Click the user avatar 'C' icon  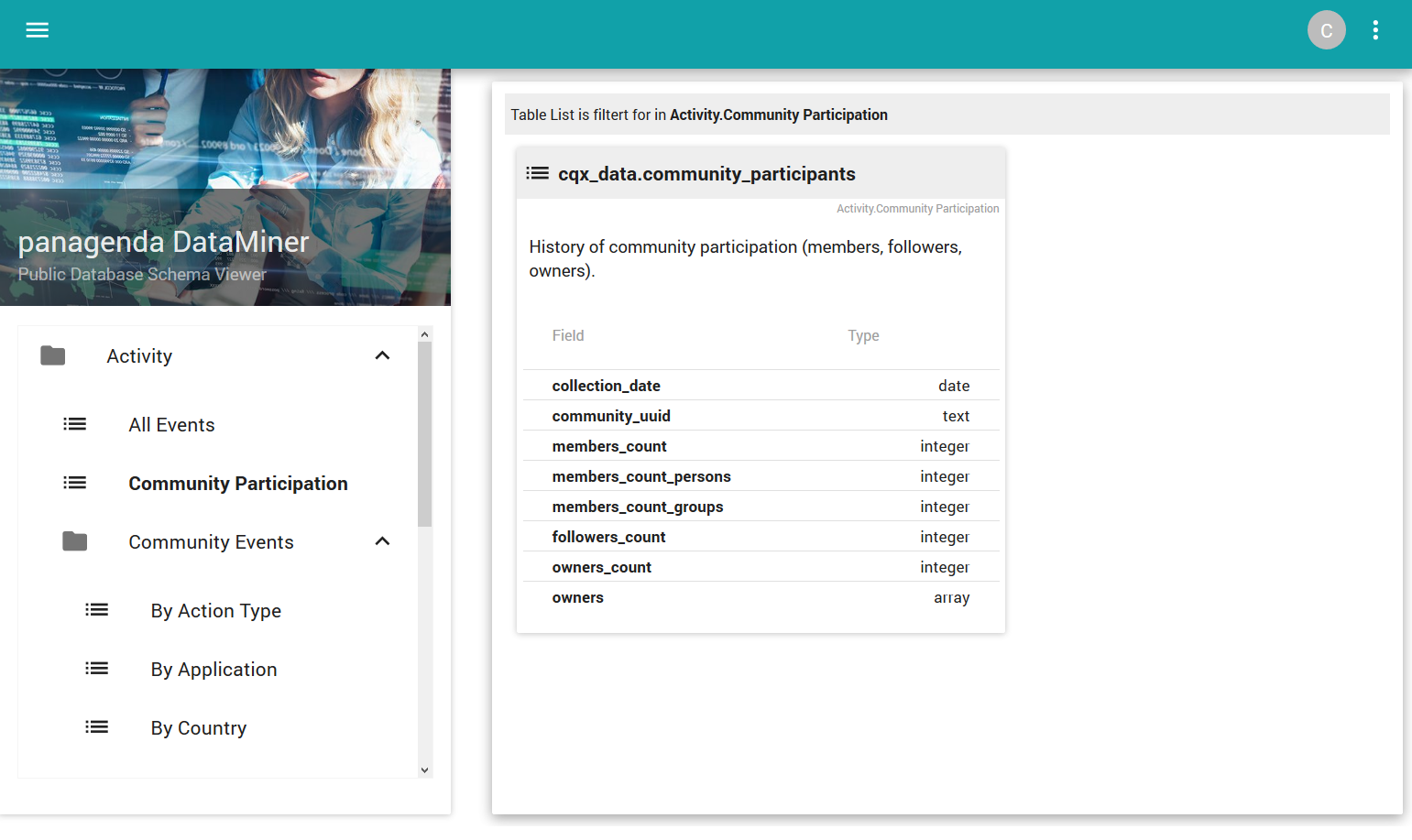pyautogui.click(x=1326, y=30)
